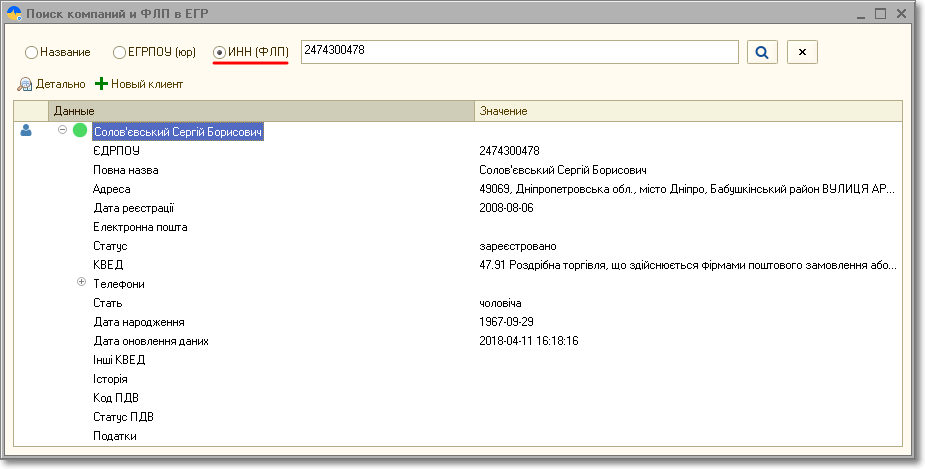
Task: Collapse the Солов'євський Сергій Борисович node
Action: pyautogui.click(x=63, y=130)
